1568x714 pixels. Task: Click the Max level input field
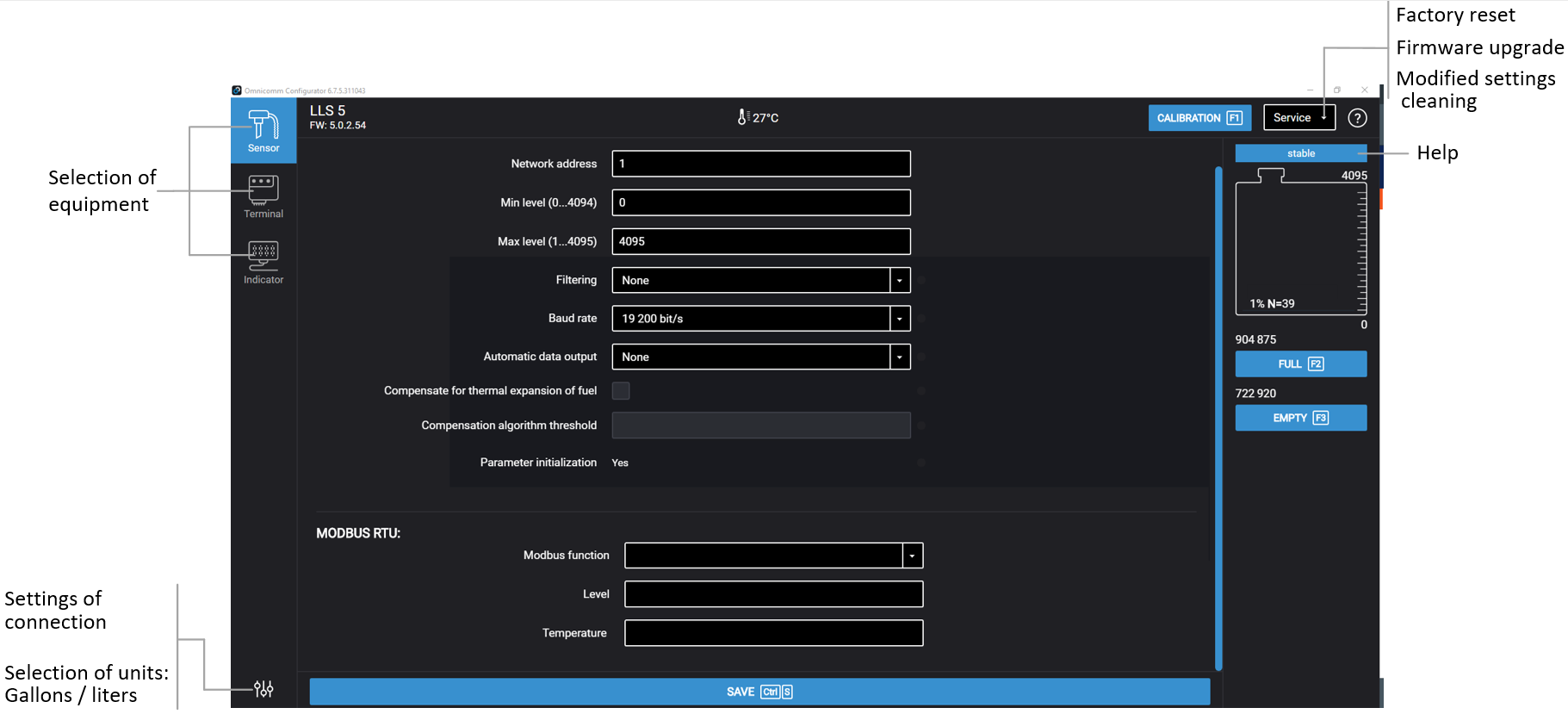coord(761,241)
